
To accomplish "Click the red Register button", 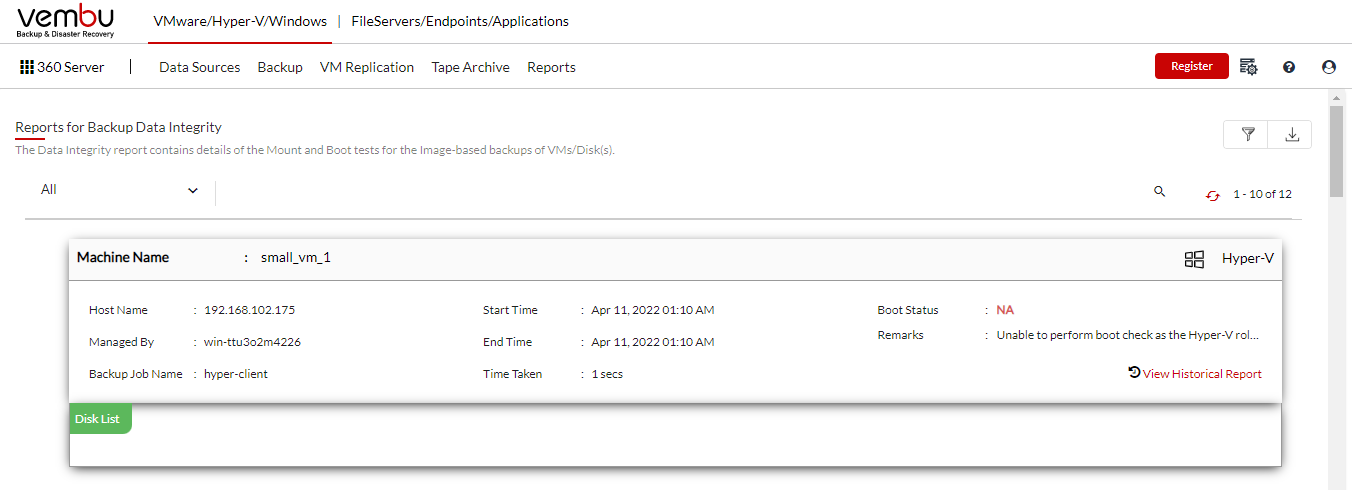I will 1192,66.
